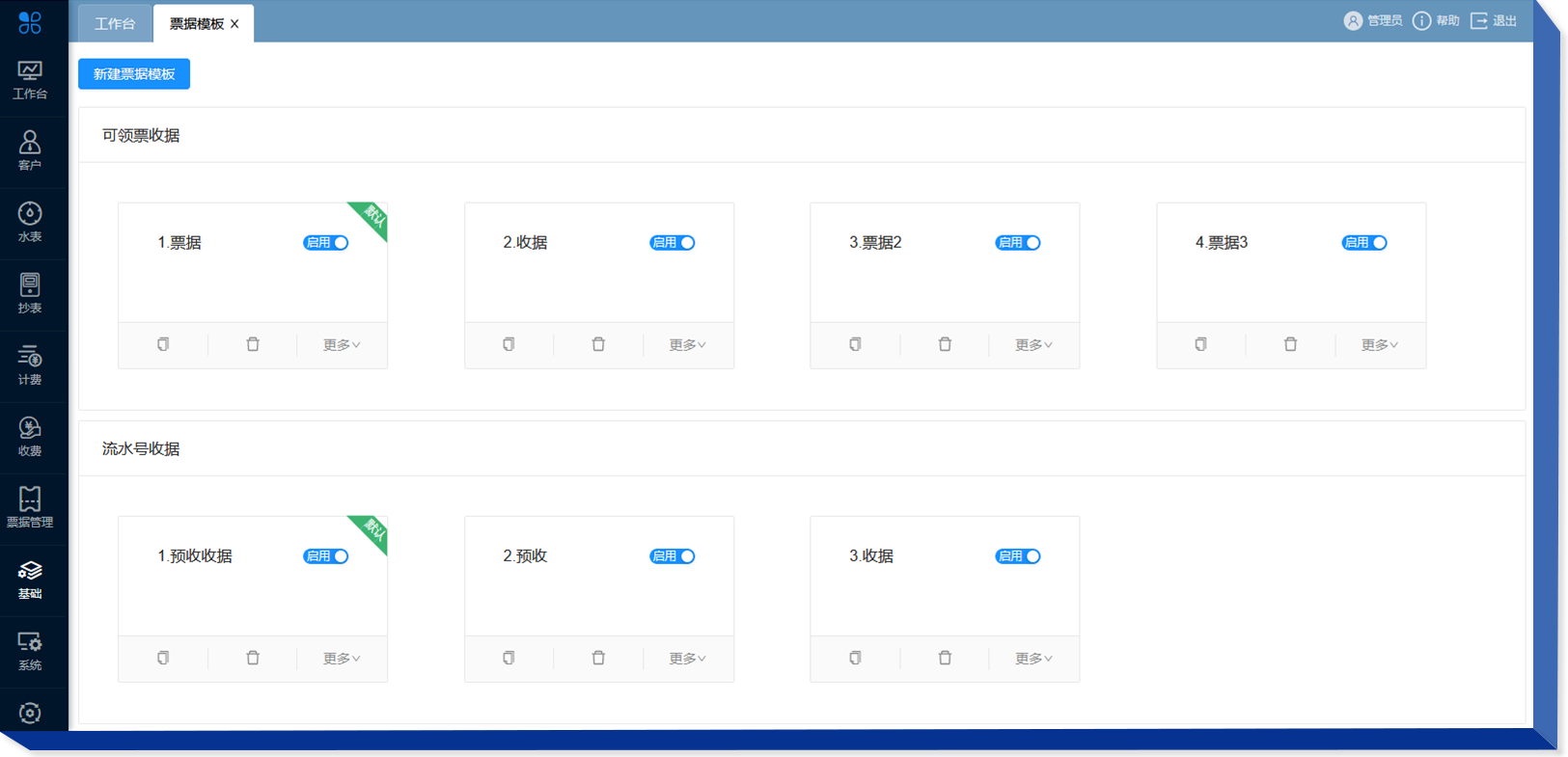This screenshot has height=757, width=1568.
Task: Copy the 3.票据2 template
Action: pos(855,344)
